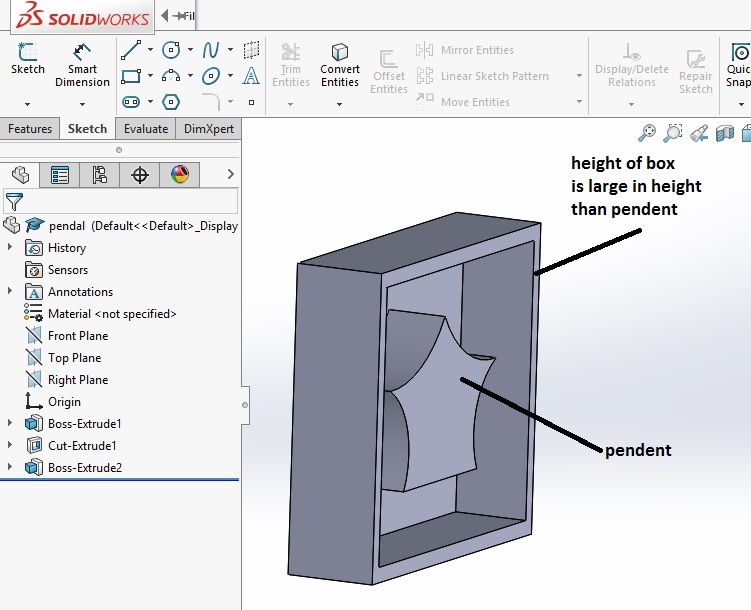Open Circle tool dropdown arrow
Viewport: 751px width, 610px height.
pos(190,49)
